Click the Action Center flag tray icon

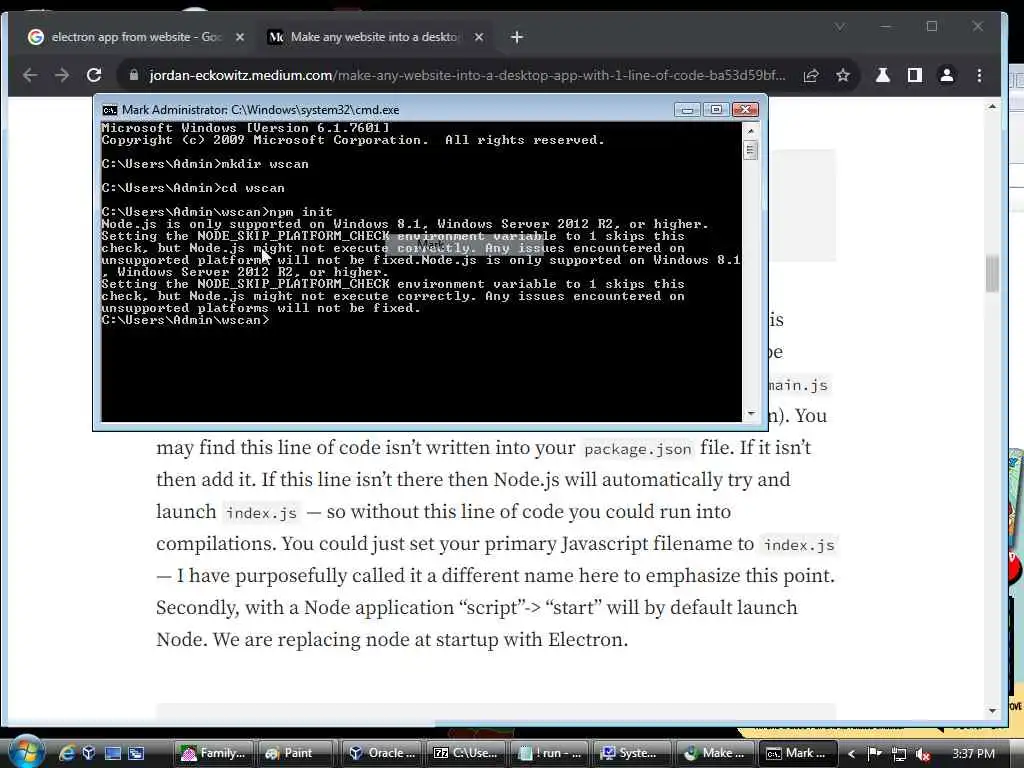pyautogui.click(x=875, y=754)
